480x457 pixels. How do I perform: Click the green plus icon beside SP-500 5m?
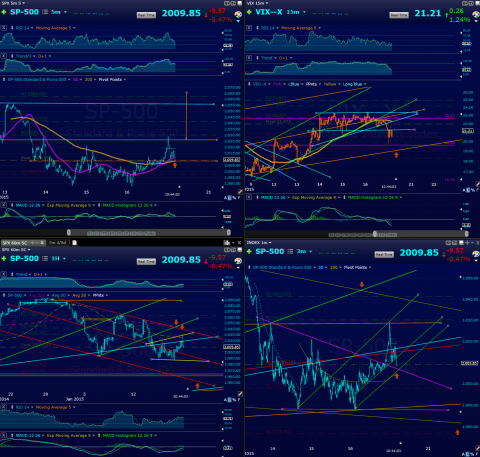pyautogui.click(x=4, y=12)
